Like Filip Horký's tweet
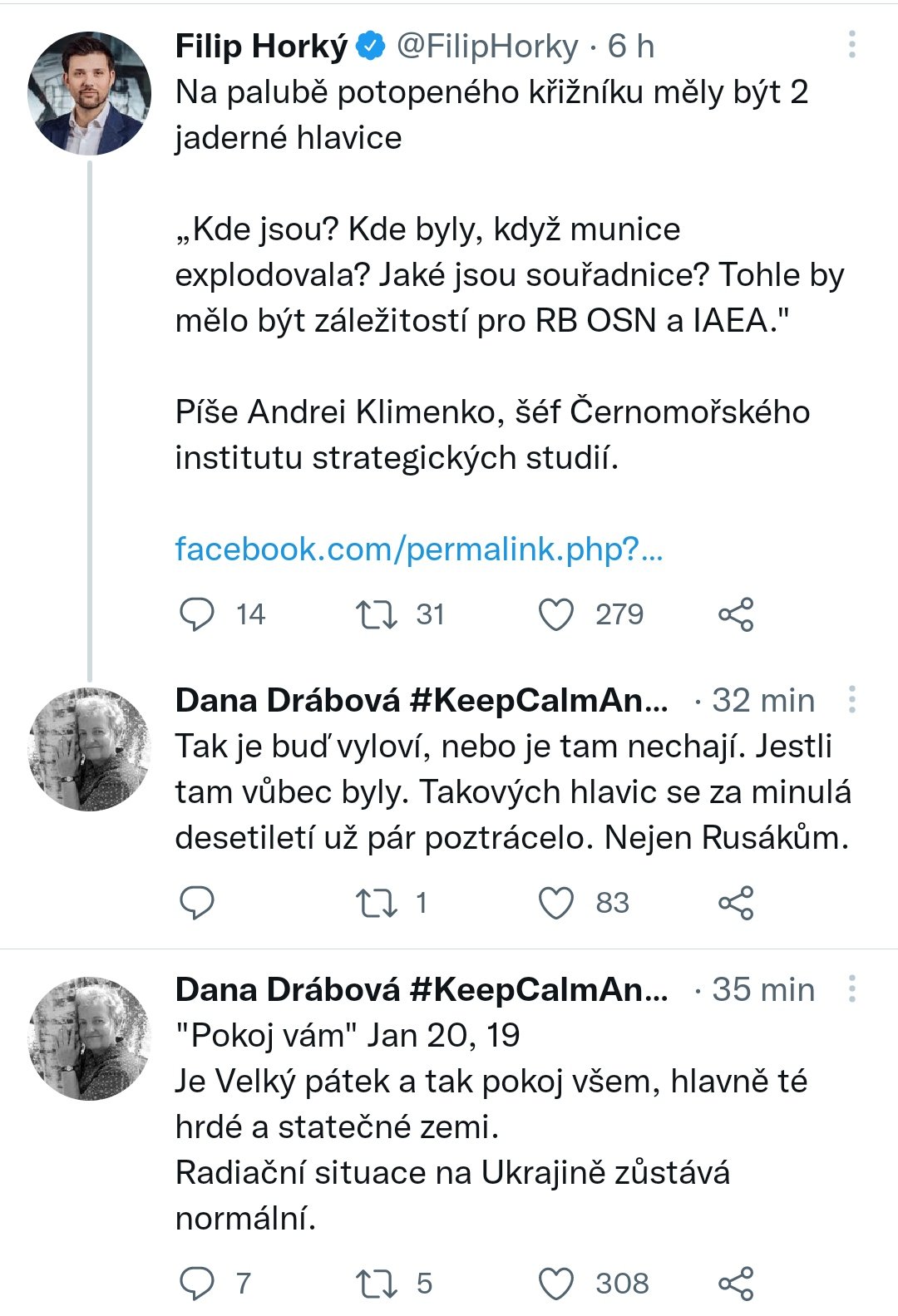Screen dimensions: 898x1316 point(556,614)
